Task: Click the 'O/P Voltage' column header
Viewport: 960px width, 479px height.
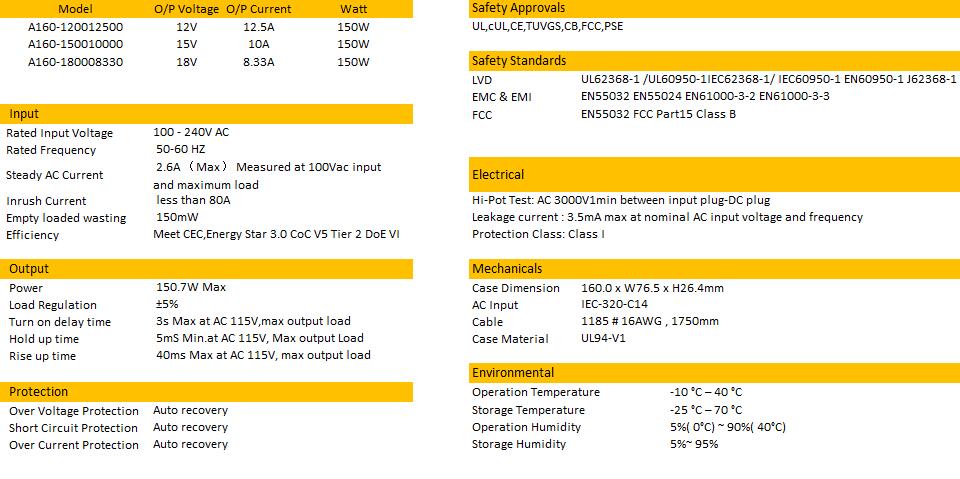Action: point(186,9)
